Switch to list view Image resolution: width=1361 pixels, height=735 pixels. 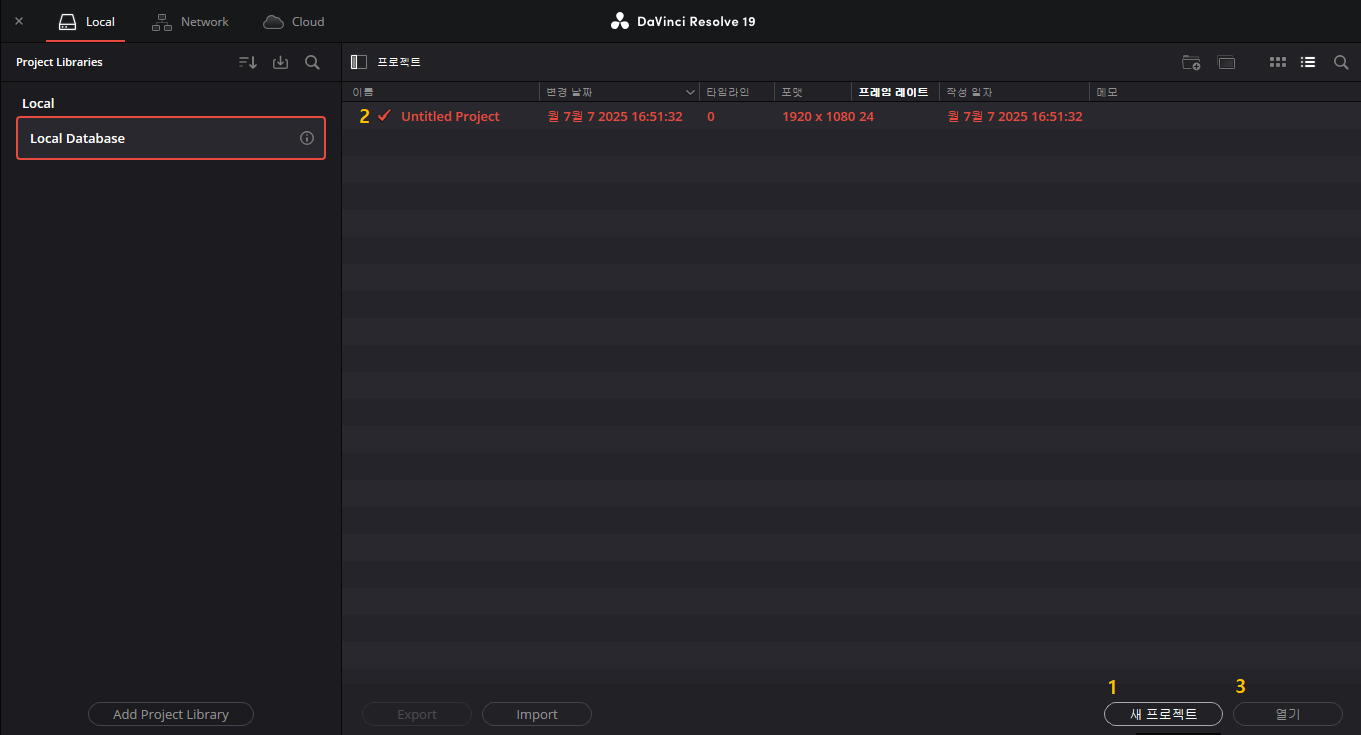[1307, 62]
